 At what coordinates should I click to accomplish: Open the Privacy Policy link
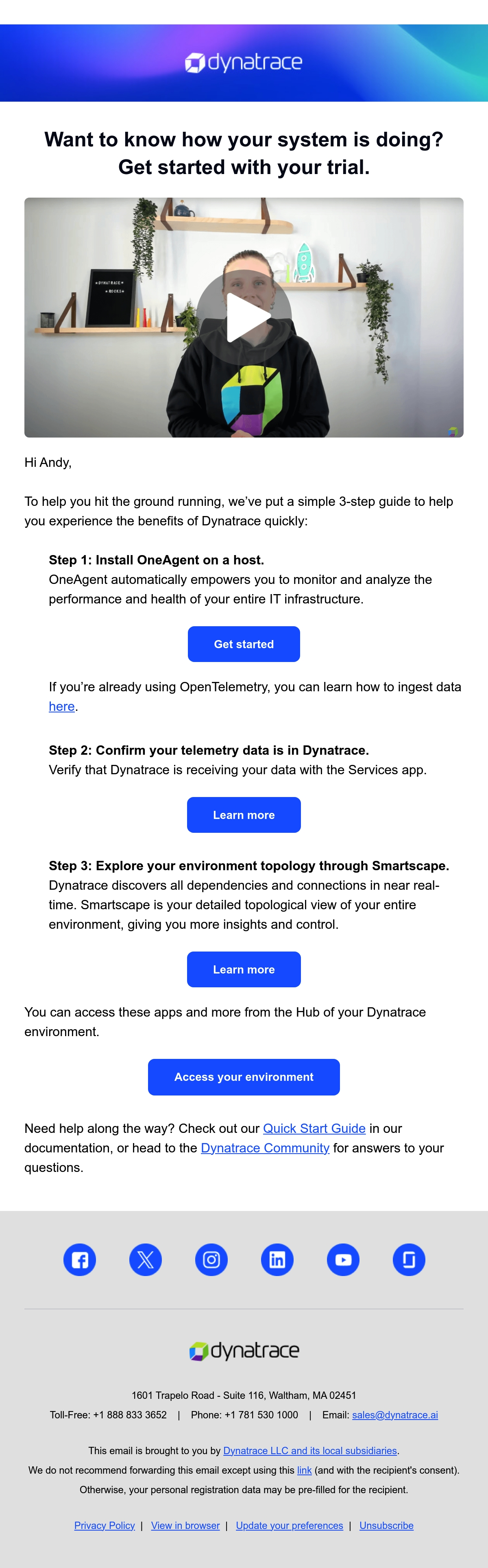click(x=105, y=1525)
